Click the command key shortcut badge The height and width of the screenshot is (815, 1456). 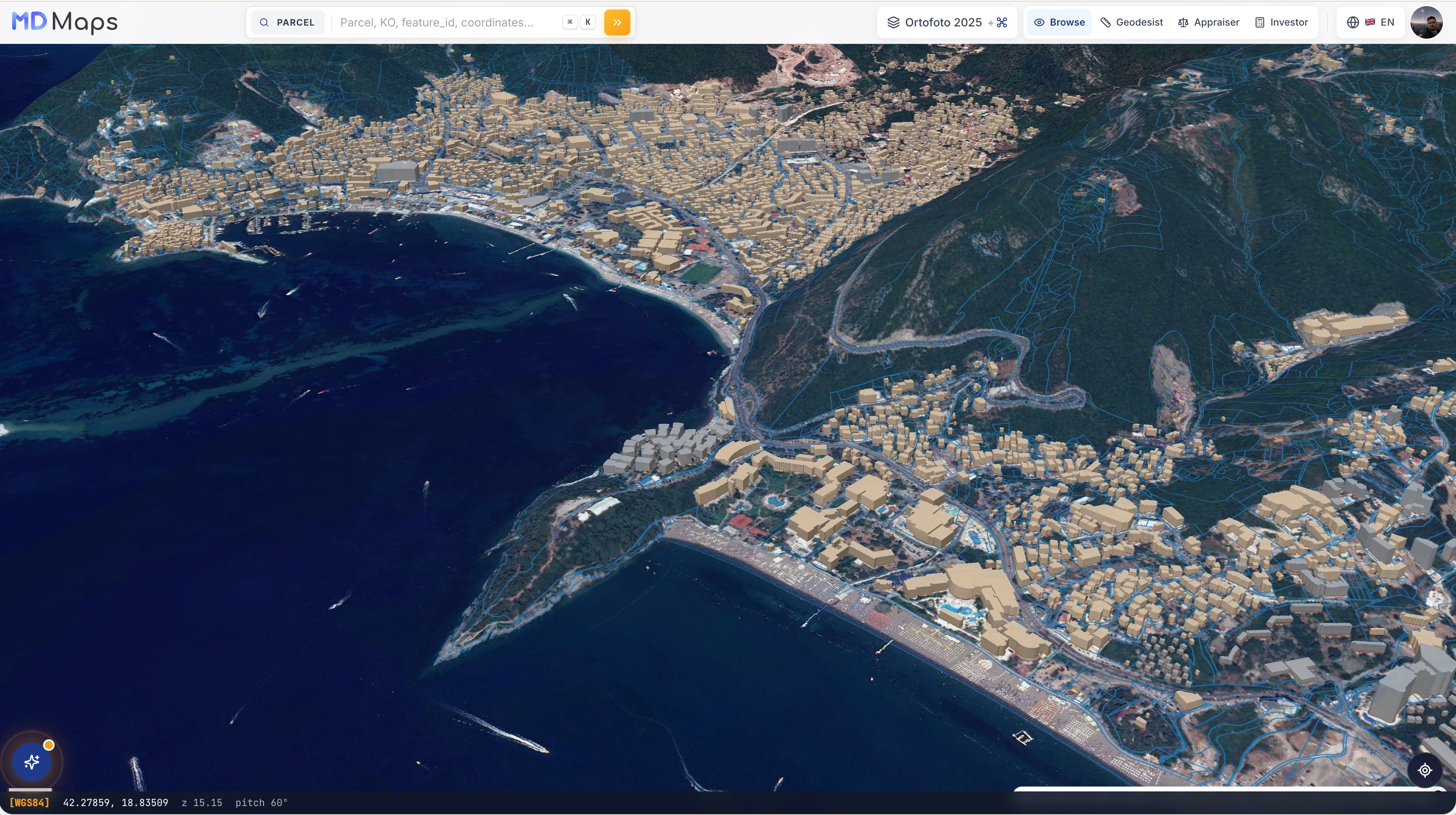[570, 23]
